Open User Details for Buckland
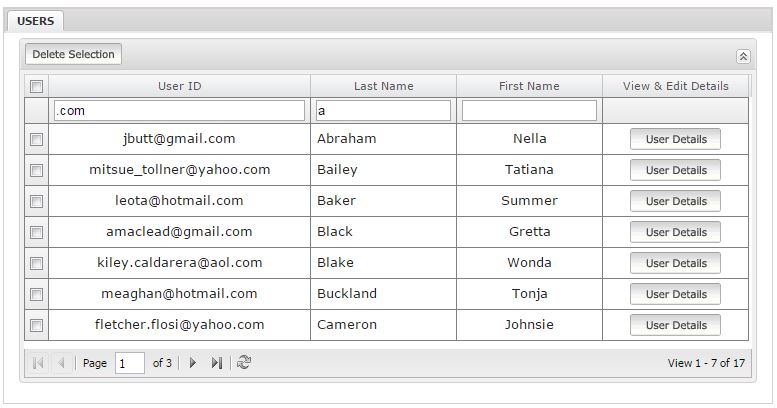Screen dimensions: 777x408 pos(675,294)
